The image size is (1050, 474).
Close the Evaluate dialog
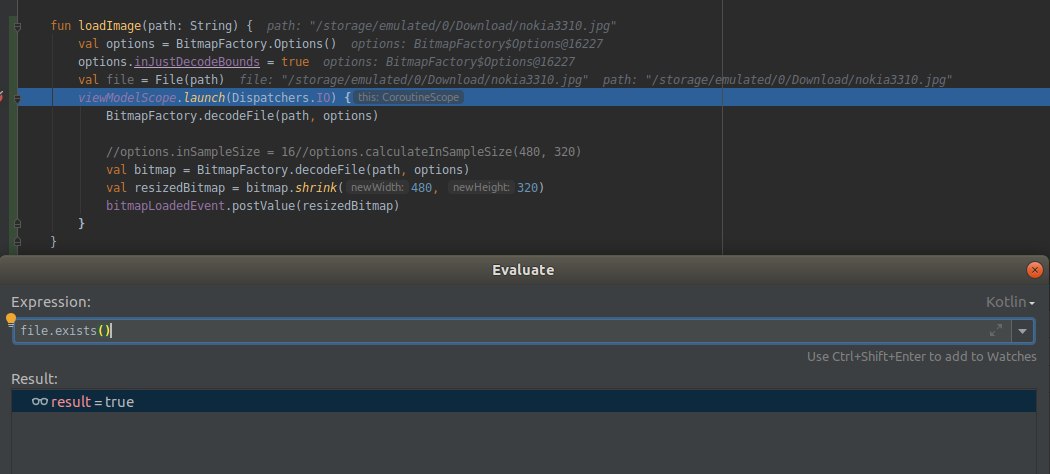tap(1035, 270)
